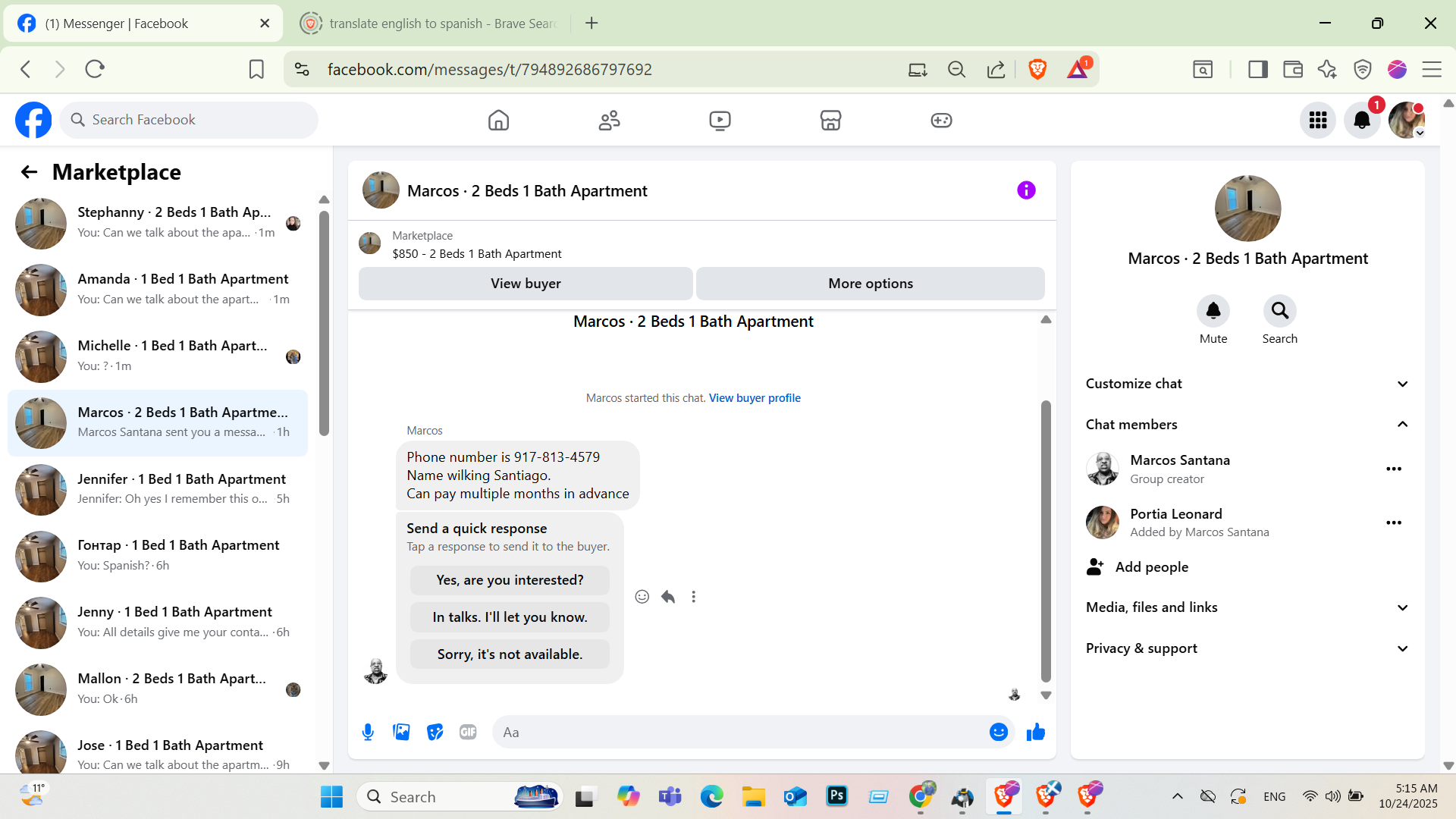React to the message with emoji icon
This screenshot has width=1456, height=819.
tap(642, 597)
